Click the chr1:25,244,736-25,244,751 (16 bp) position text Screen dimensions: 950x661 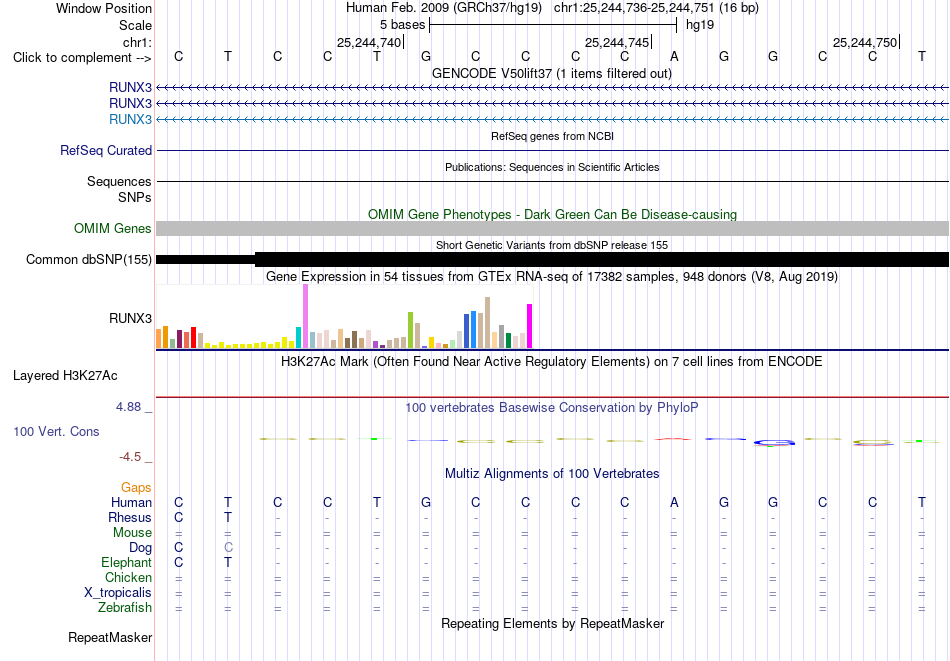(656, 8)
